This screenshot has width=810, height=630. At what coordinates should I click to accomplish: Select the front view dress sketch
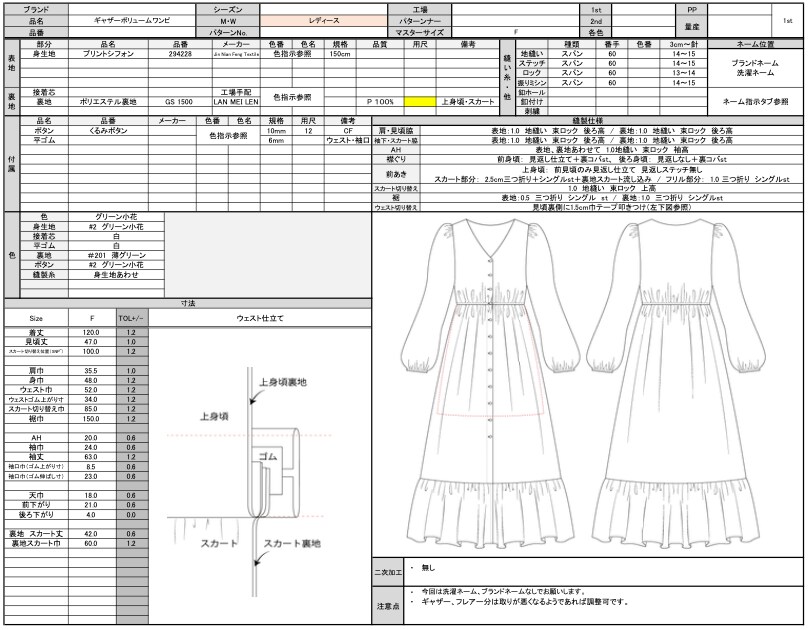[490, 383]
